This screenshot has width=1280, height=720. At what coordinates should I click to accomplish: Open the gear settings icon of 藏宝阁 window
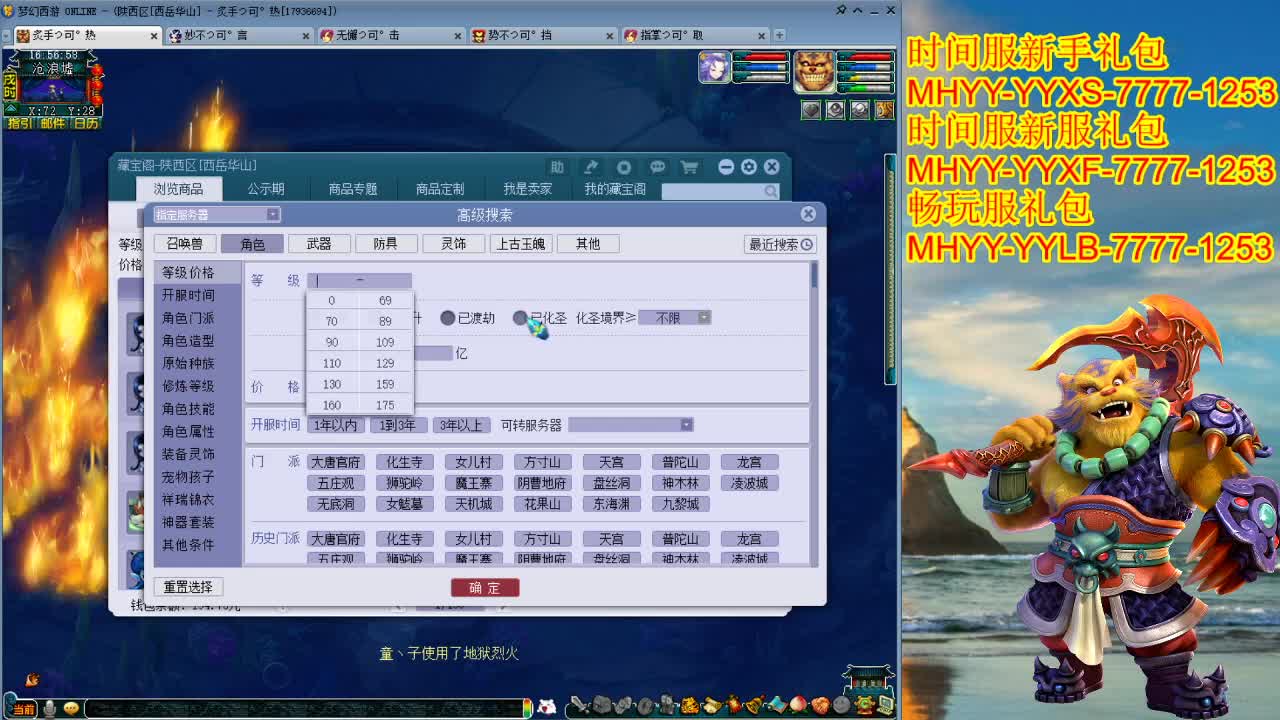point(749,167)
